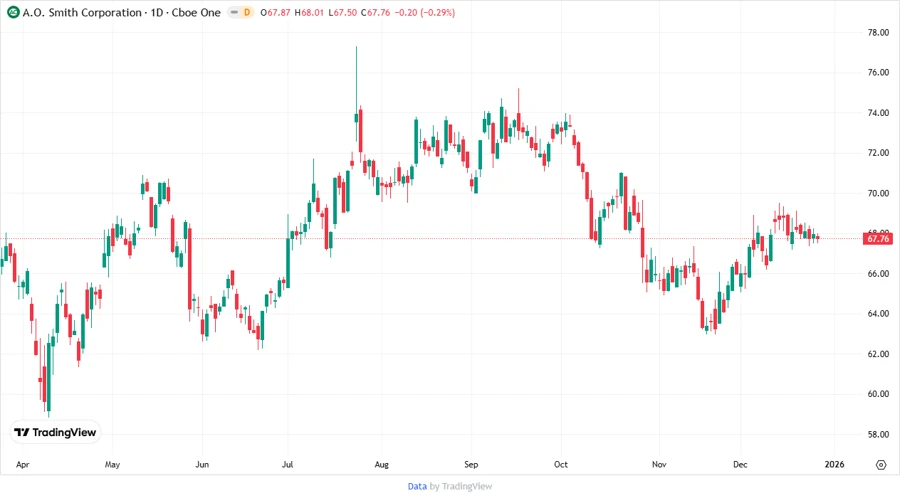Click the A.O. Smith Corporation symbol title
The image size is (900, 498).
tap(122, 13)
